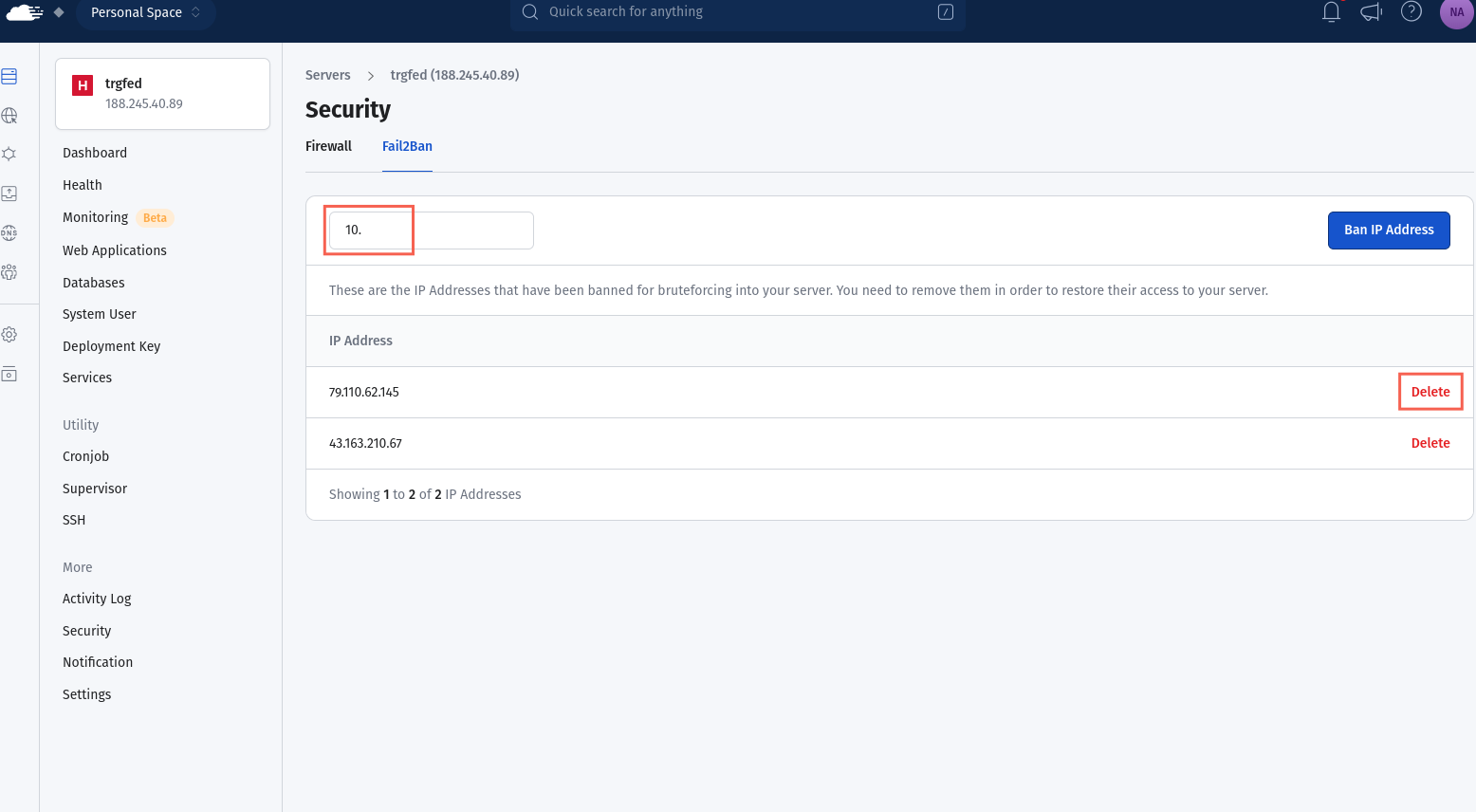The height and width of the screenshot is (812, 1476).
Task: Click the help question mark icon
Action: click(x=1411, y=12)
